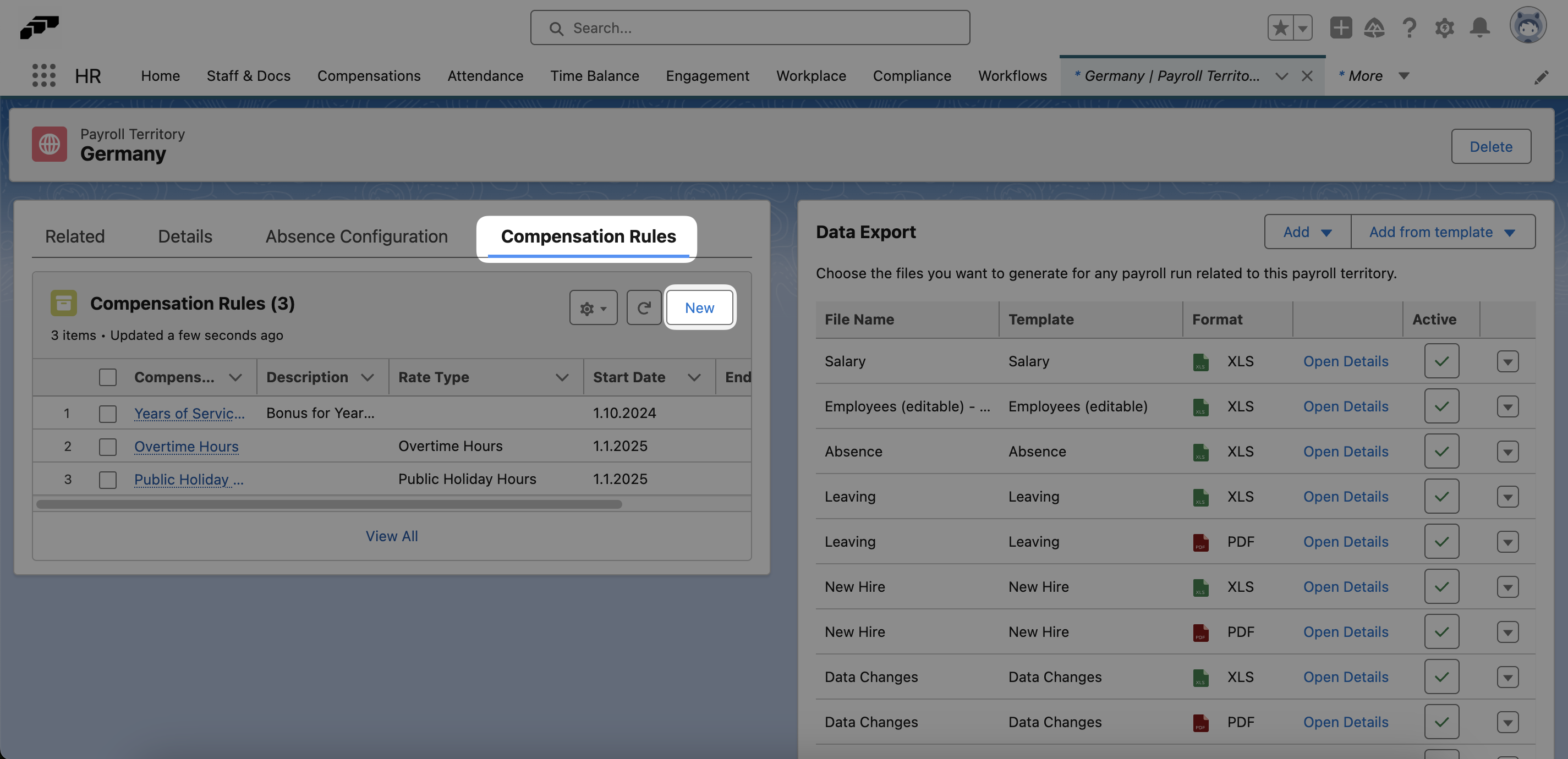Click the help question mark icon
The height and width of the screenshot is (759, 1568).
click(1409, 28)
